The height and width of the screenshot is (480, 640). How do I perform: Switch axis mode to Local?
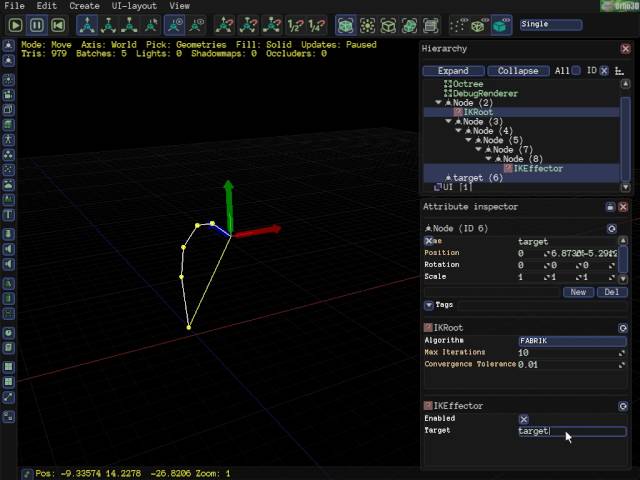point(196,25)
